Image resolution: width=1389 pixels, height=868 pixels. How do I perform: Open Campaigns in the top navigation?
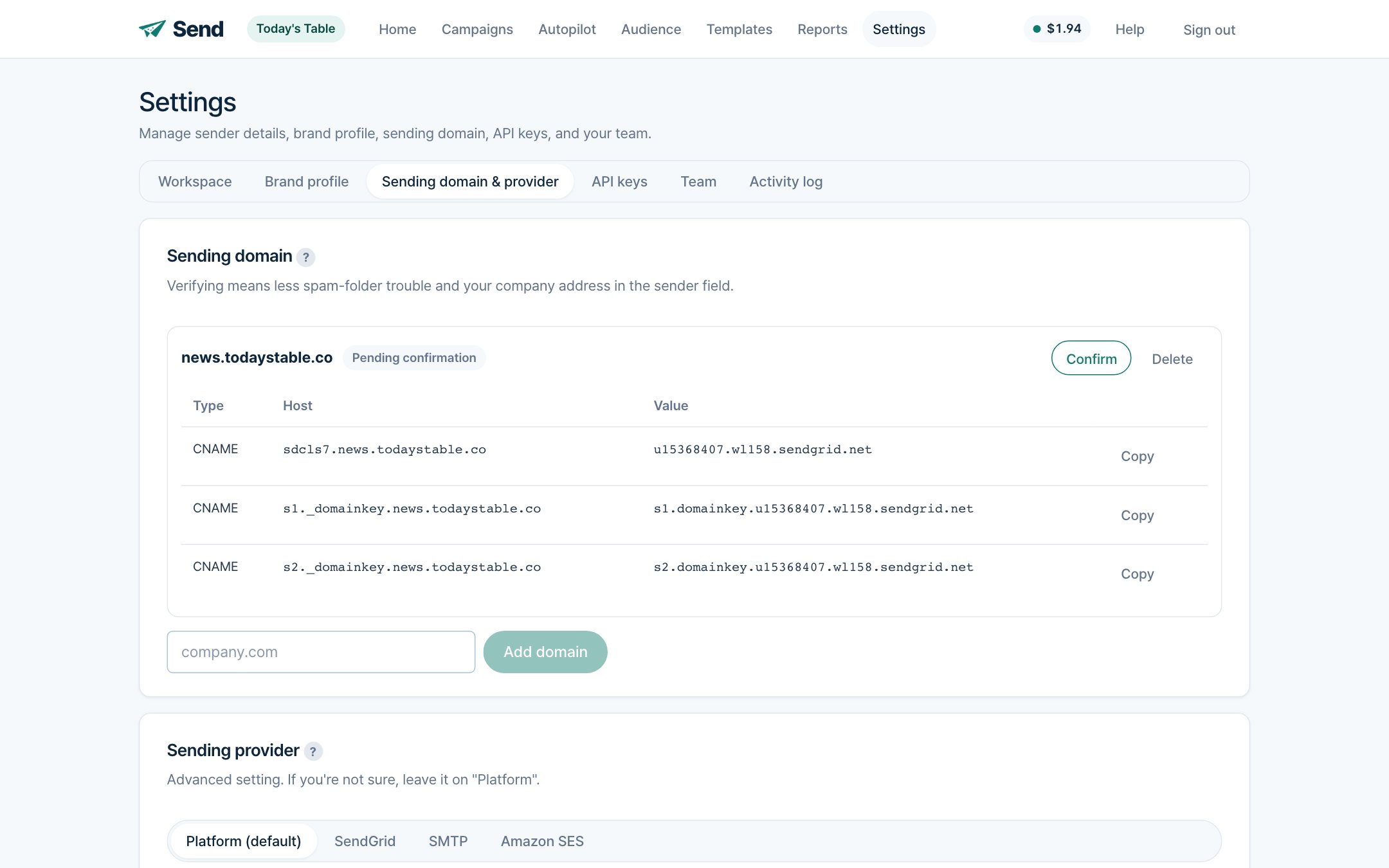(477, 30)
